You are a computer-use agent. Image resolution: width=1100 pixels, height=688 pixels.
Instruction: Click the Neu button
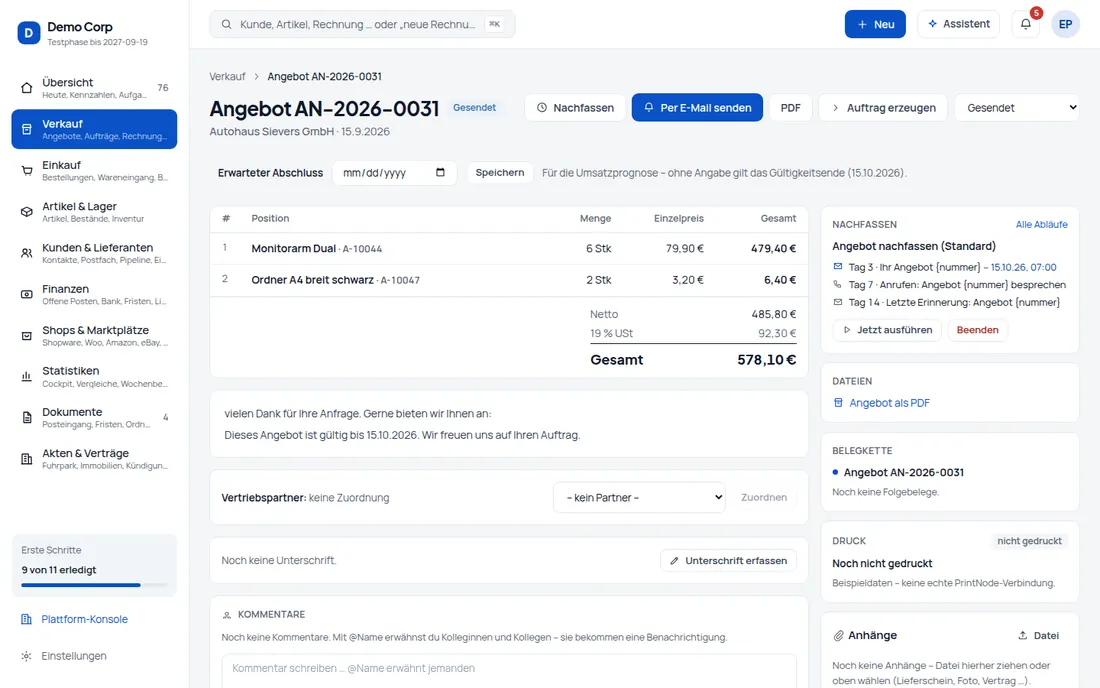tap(875, 24)
